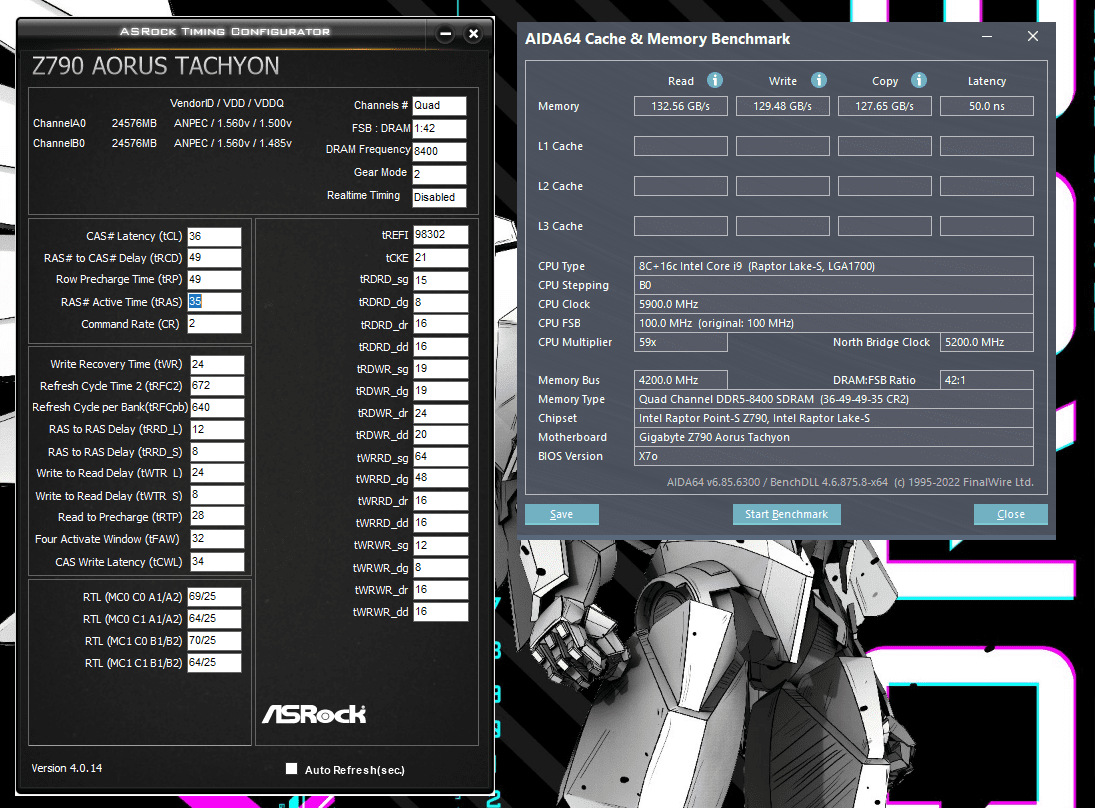Click the CAS Write Latency (tCWL) field
Image resolution: width=1095 pixels, height=808 pixels.
[x=217, y=561]
